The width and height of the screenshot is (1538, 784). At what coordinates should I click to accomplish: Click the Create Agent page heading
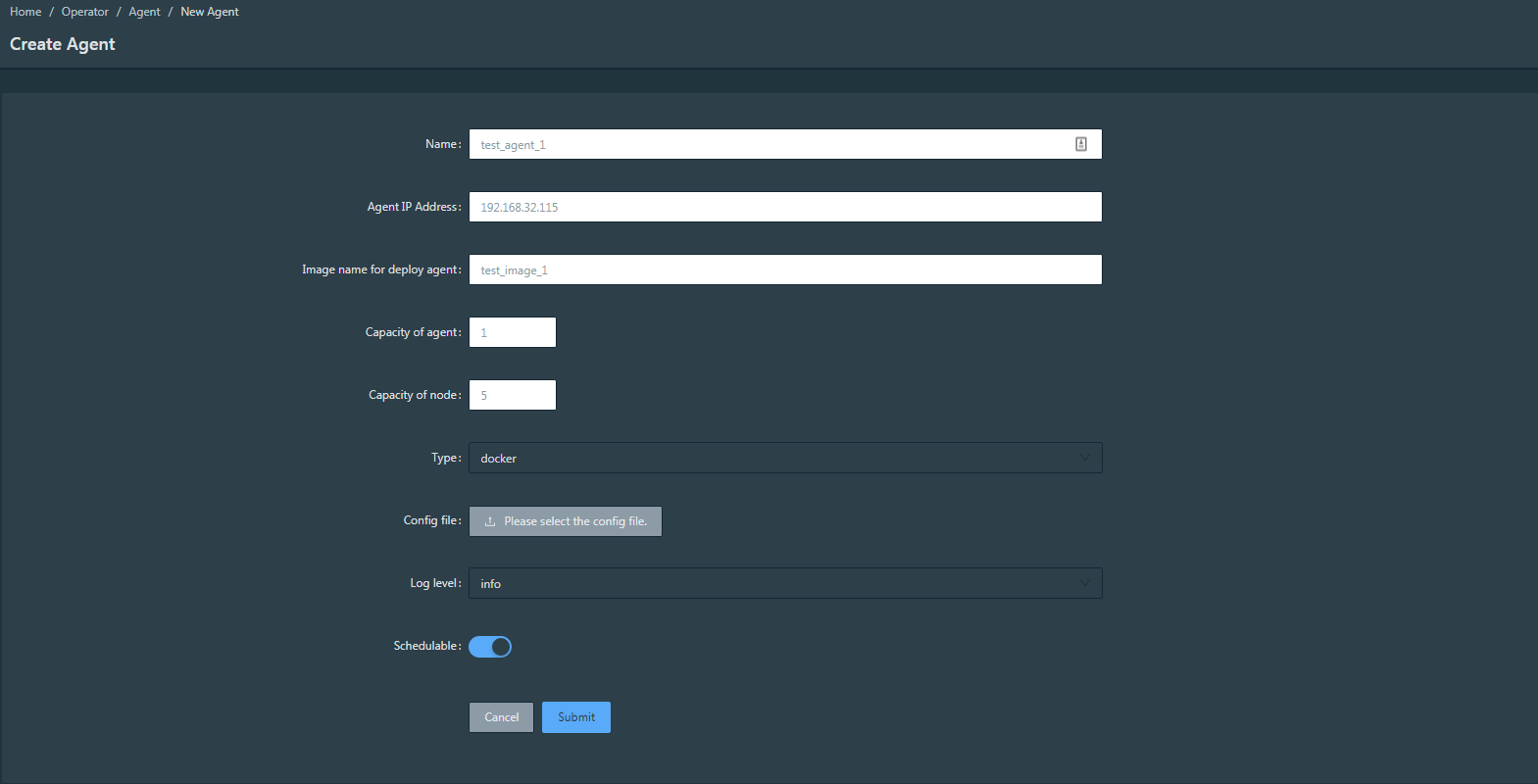point(63,44)
